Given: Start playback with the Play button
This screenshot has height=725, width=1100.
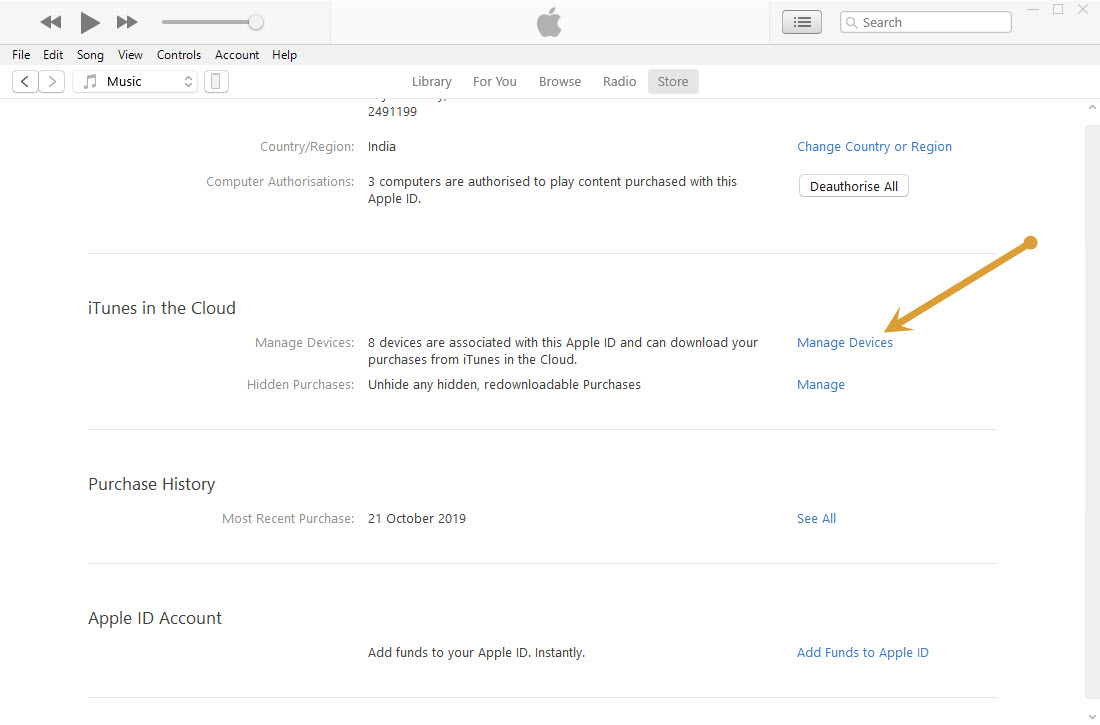Looking at the screenshot, I should (89, 22).
